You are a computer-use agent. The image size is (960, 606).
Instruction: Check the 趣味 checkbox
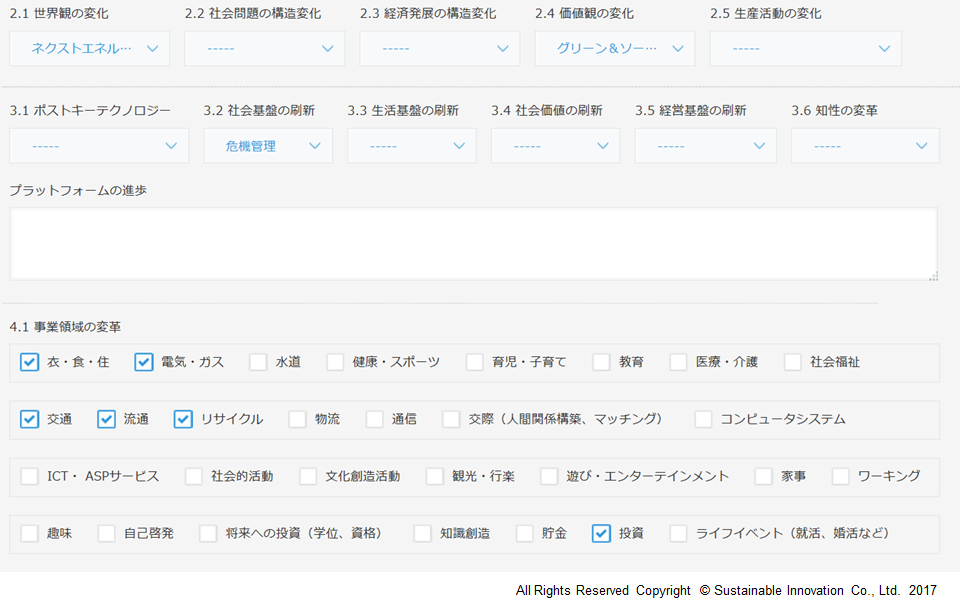(x=29, y=534)
